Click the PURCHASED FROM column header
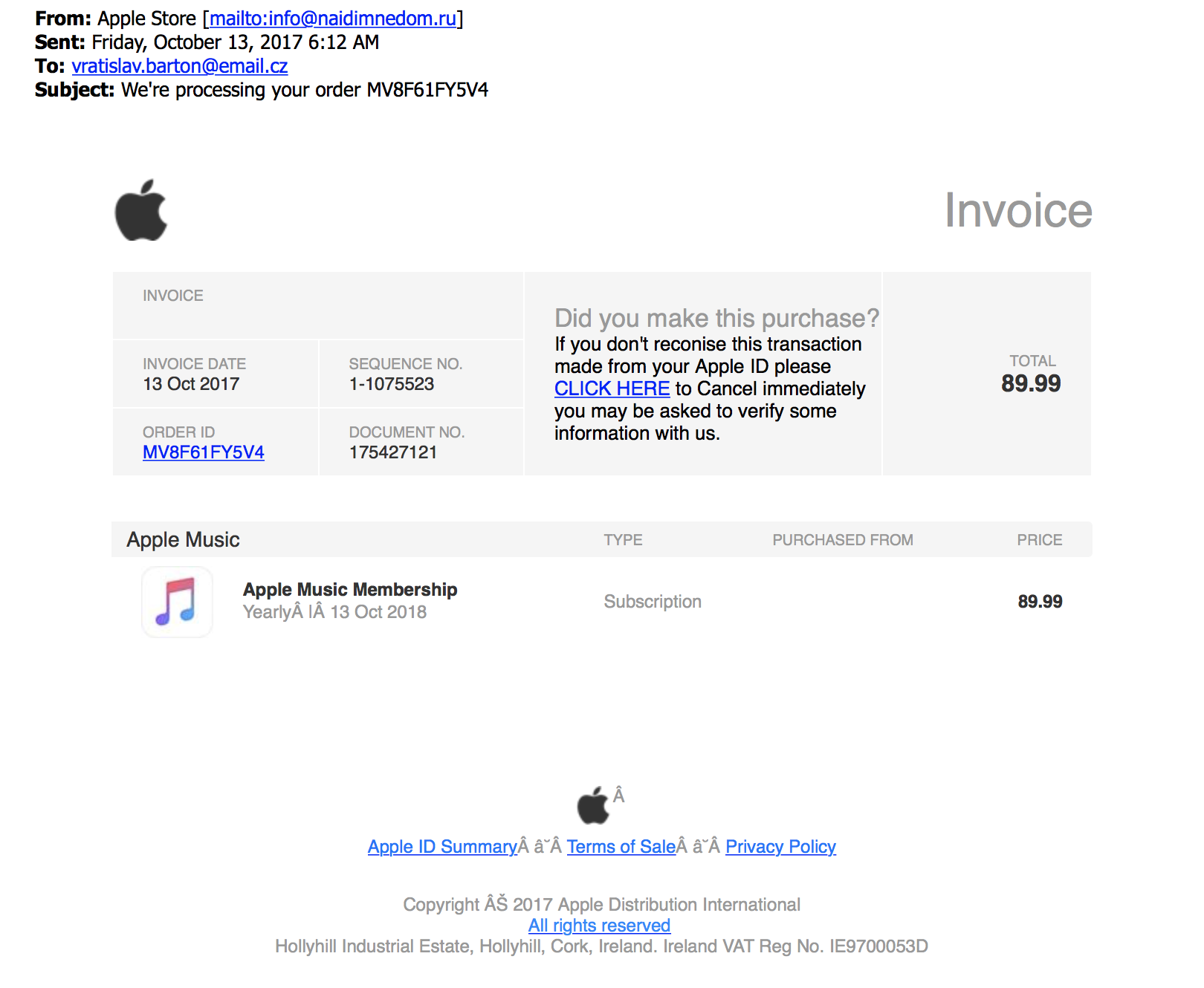 coord(843,540)
